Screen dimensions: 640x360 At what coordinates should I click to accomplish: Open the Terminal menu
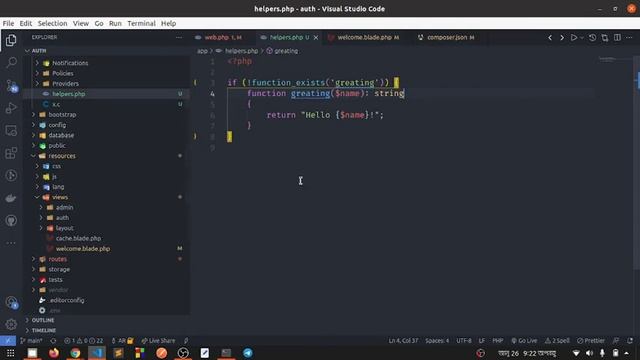(x=141, y=23)
